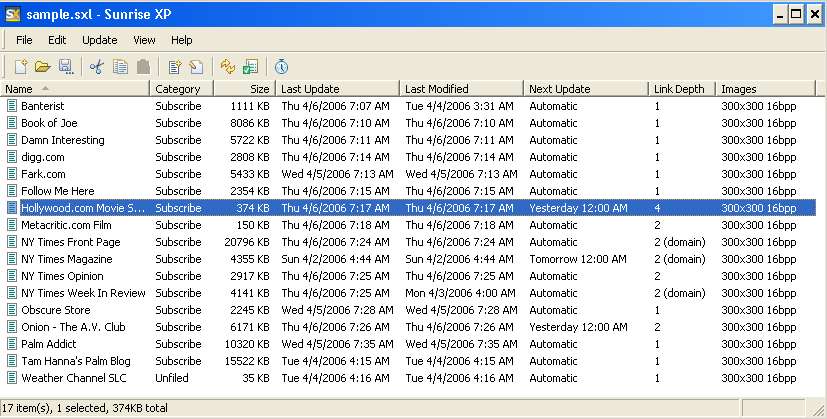
Task: Click the 20796 KB size cell
Action: pyautogui.click(x=247, y=242)
